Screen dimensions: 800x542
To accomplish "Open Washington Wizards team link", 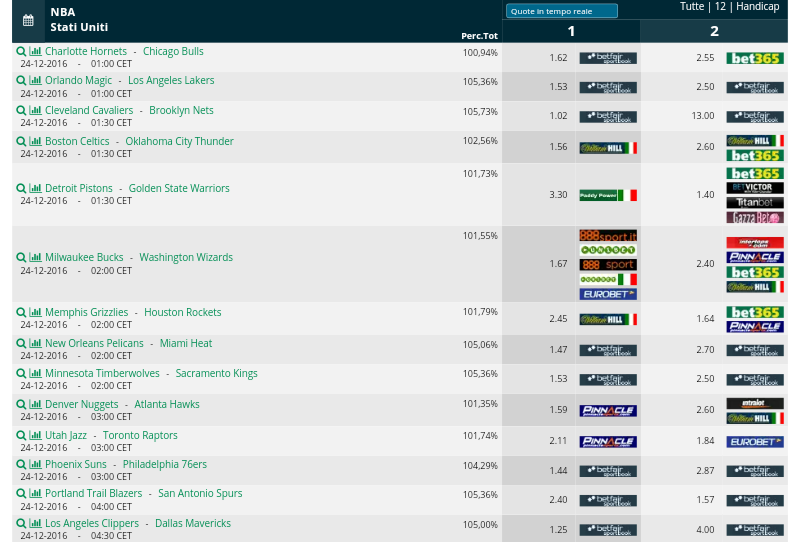I will (x=186, y=257).
